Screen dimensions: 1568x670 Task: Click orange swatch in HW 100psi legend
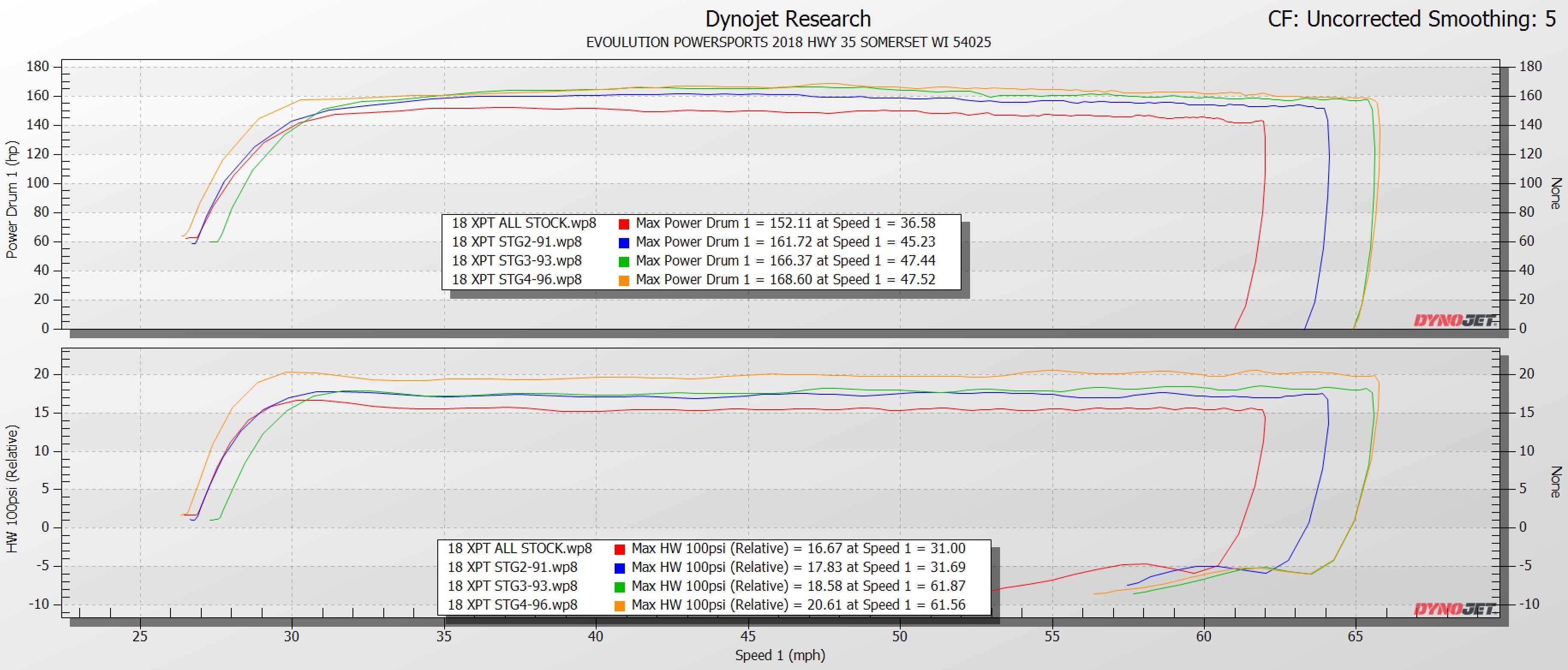click(620, 606)
